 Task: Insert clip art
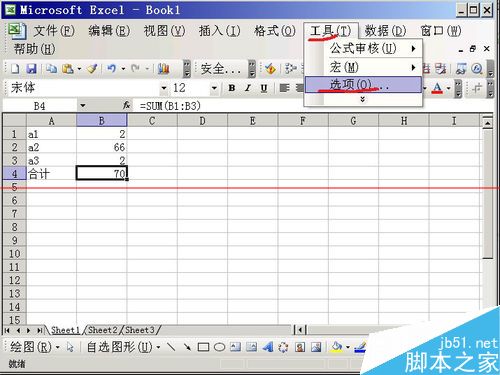click(300, 347)
